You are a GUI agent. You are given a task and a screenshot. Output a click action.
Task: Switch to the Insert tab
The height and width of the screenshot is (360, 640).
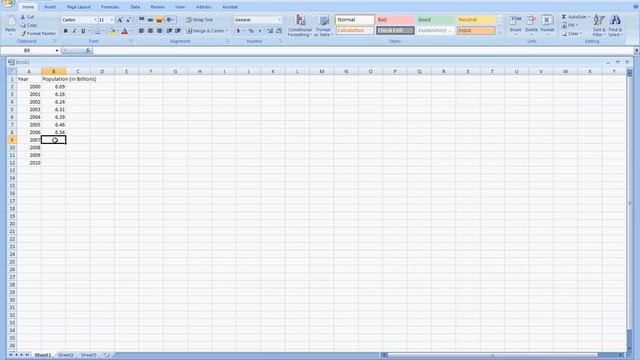50,7
